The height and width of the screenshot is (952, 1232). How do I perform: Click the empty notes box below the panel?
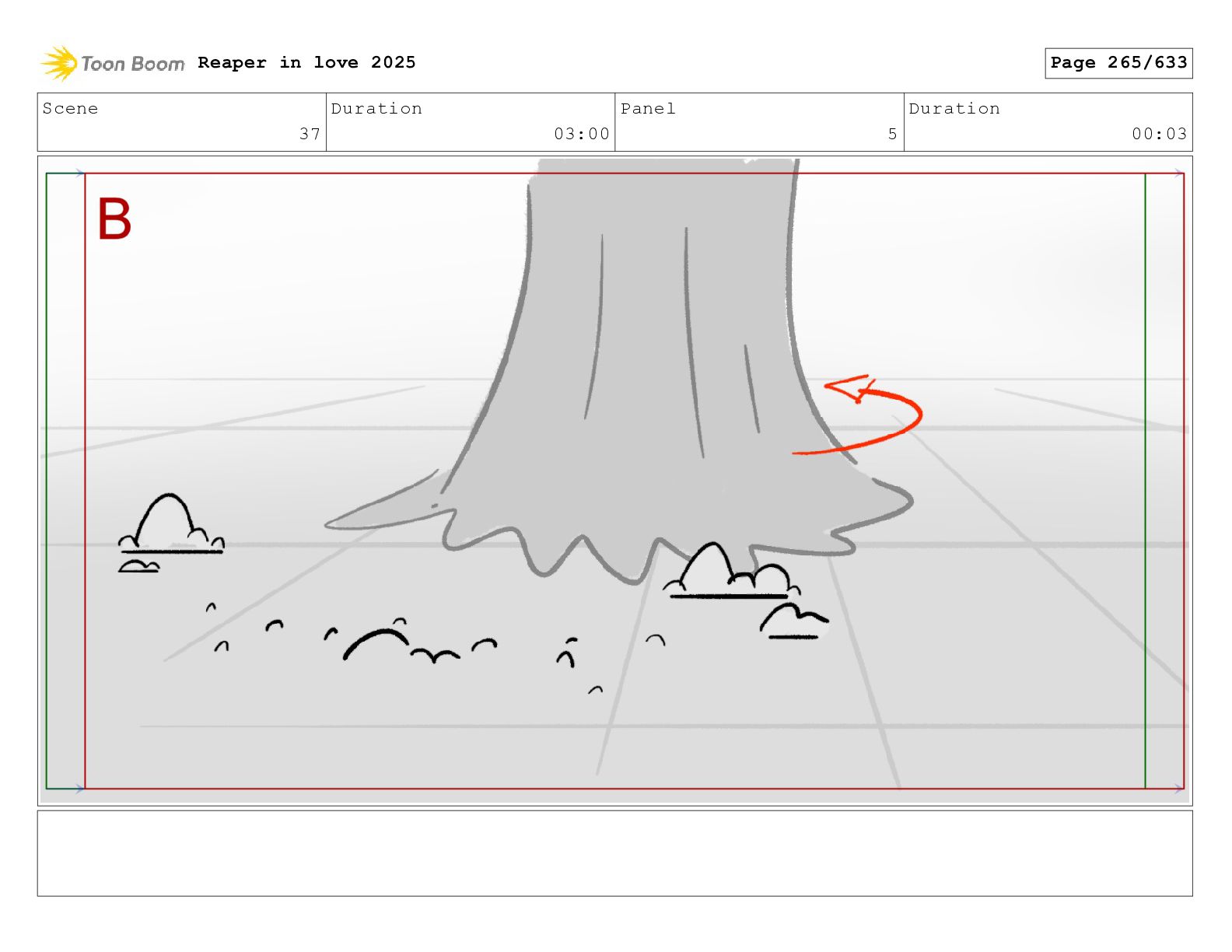614,853
